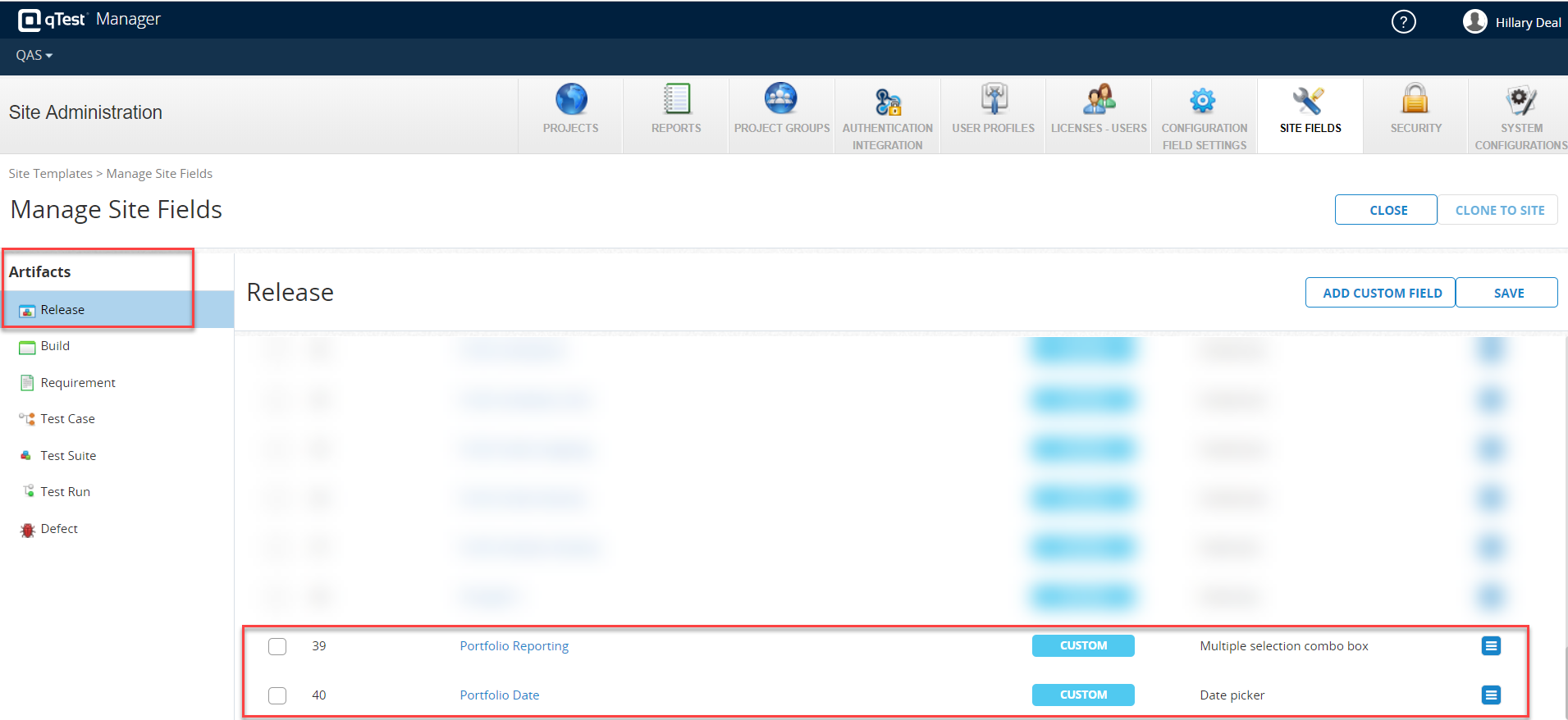Click the Configuration Field Settings tab label
Screen dimensions: 1568x720
1205,137
